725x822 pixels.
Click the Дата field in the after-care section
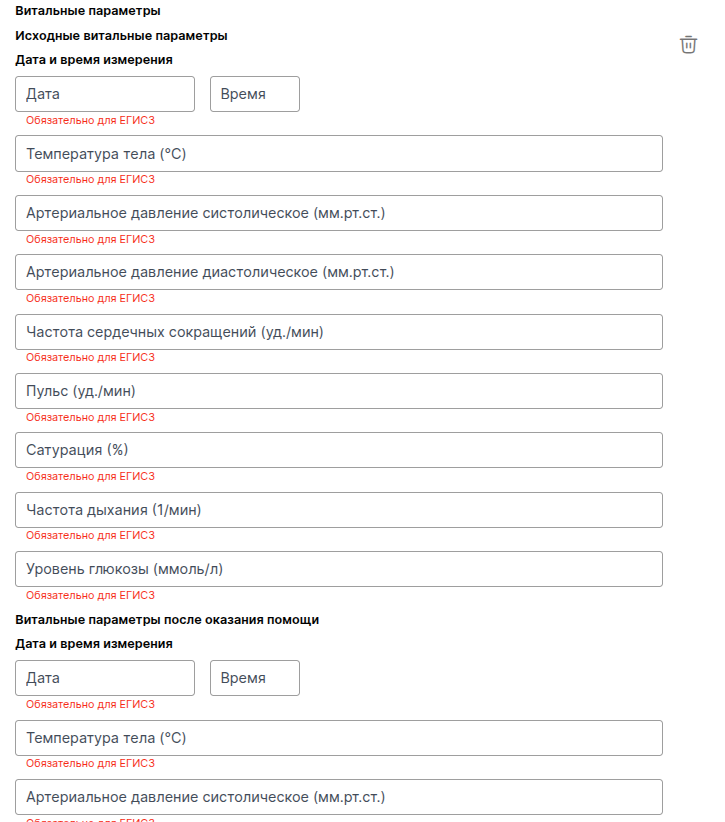click(105, 678)
